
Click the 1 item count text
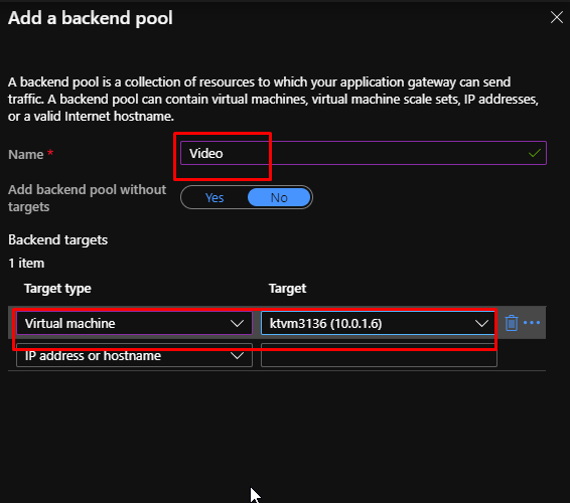[x=26, y=263]
